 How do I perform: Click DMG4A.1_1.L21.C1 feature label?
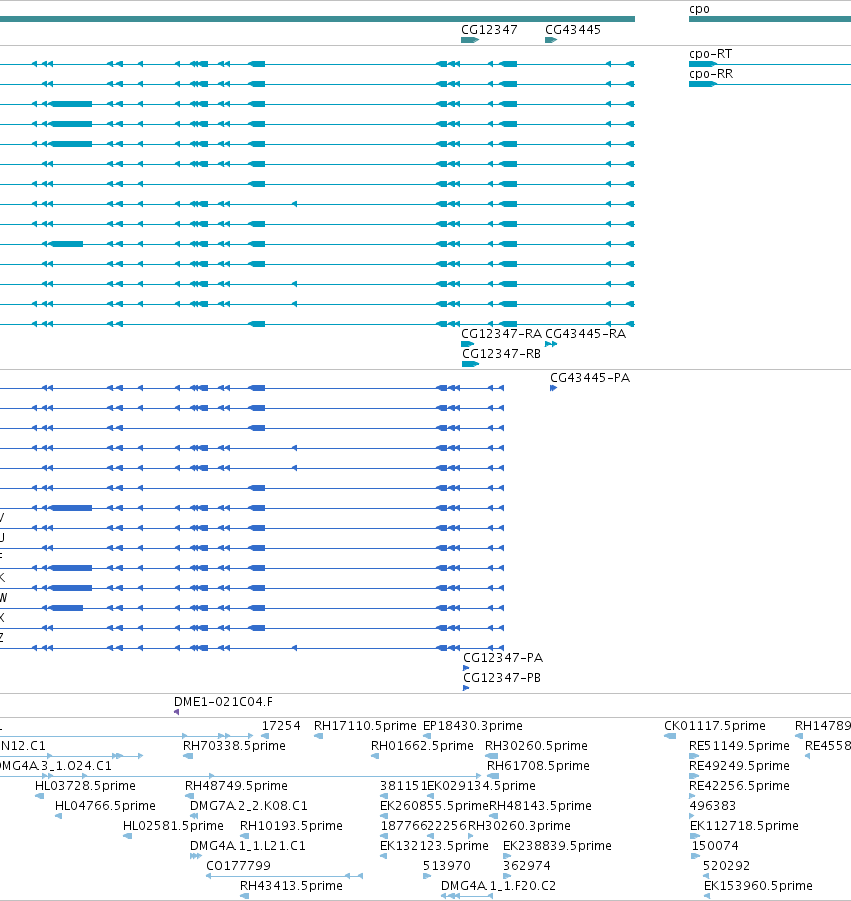[248, 846]
